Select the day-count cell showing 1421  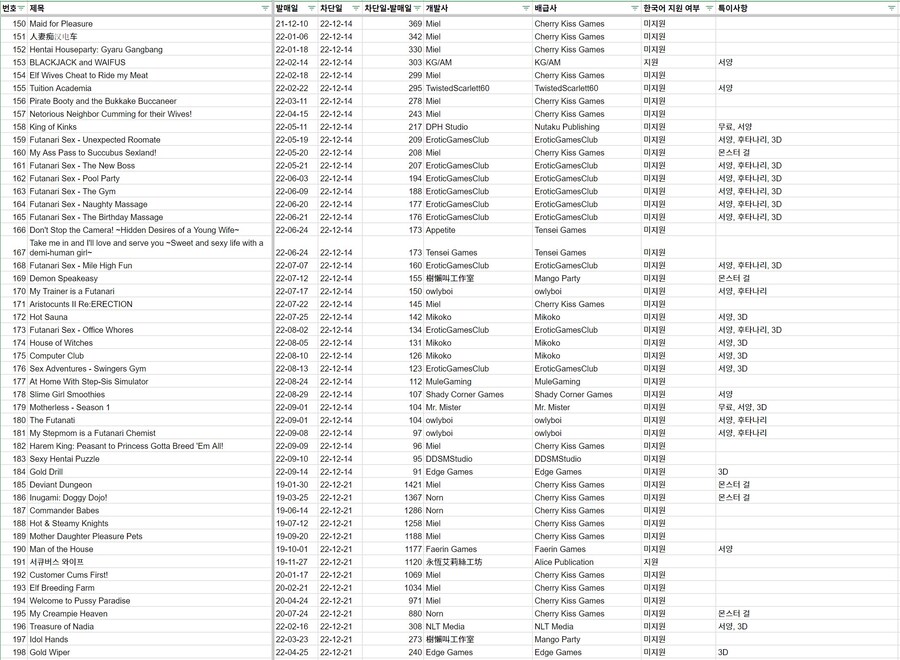[x=393, y=485]
